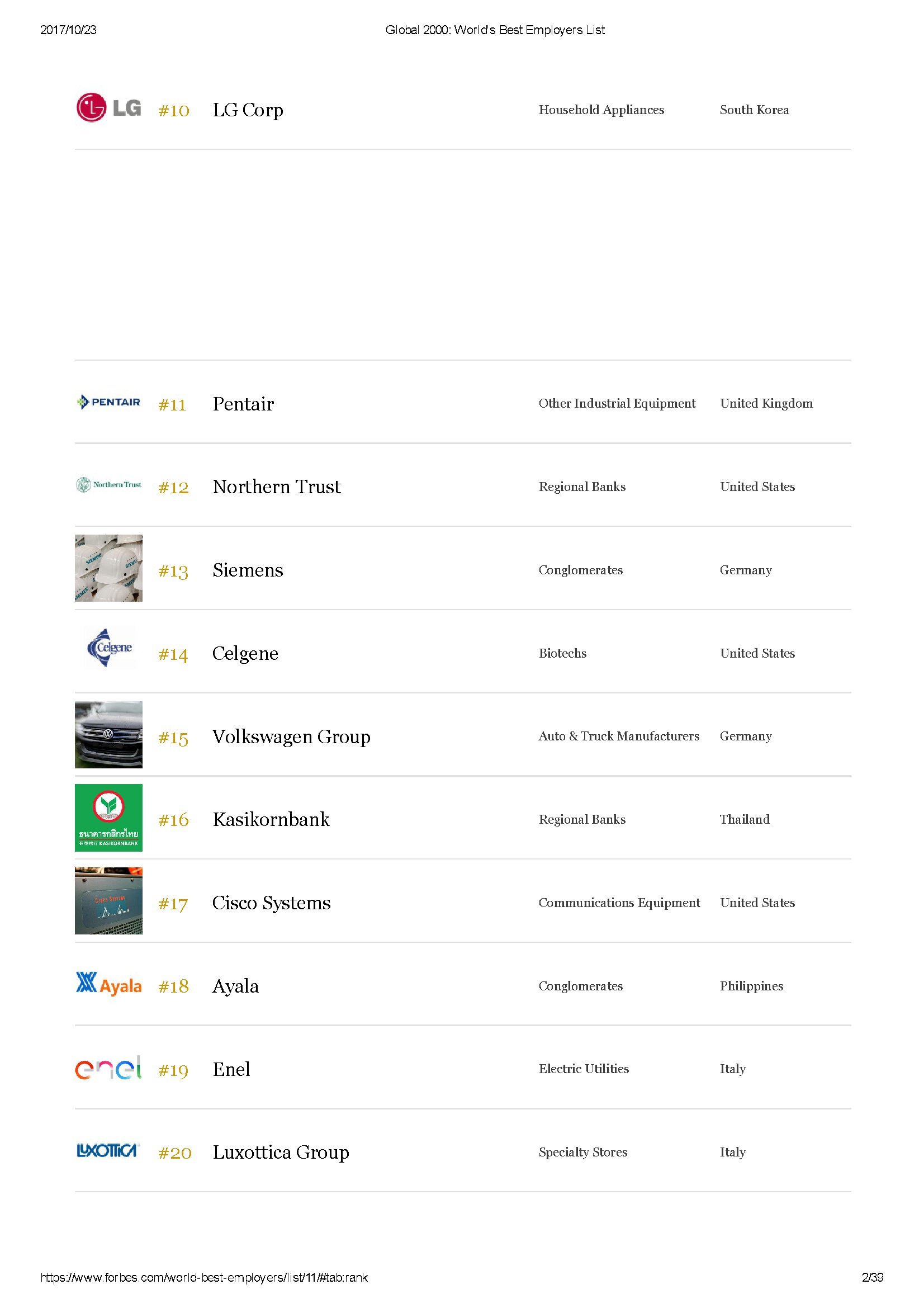924x1308 pixels.
Task: Click the Pentair logo
Action: click(108, 402)
